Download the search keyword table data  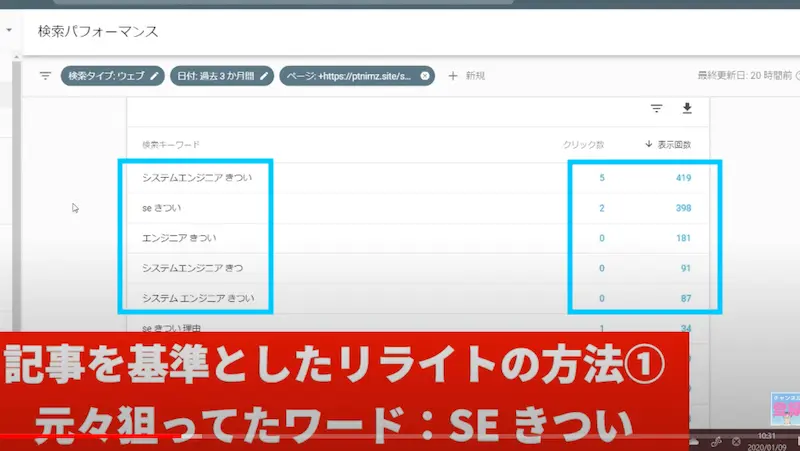(687, 109)
